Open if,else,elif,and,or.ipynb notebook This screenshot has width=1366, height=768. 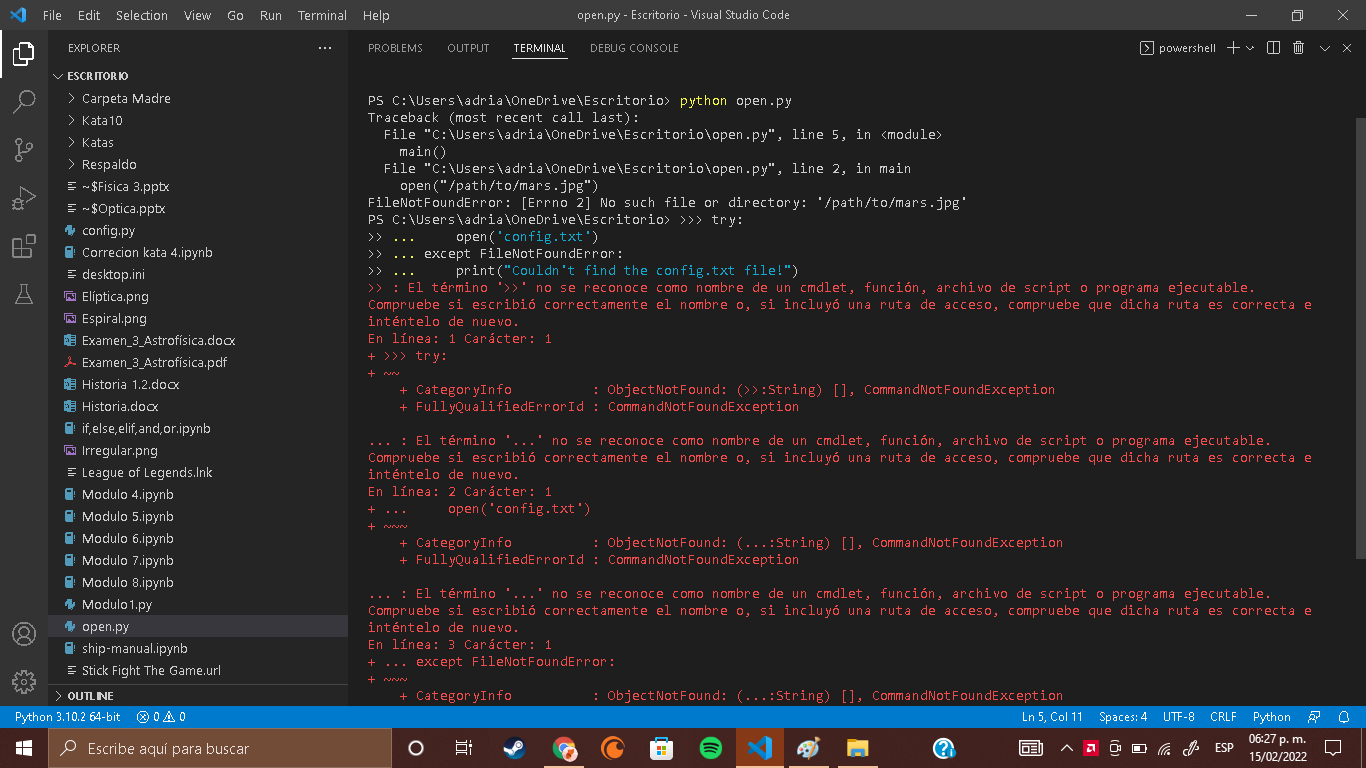coord(198,428)
